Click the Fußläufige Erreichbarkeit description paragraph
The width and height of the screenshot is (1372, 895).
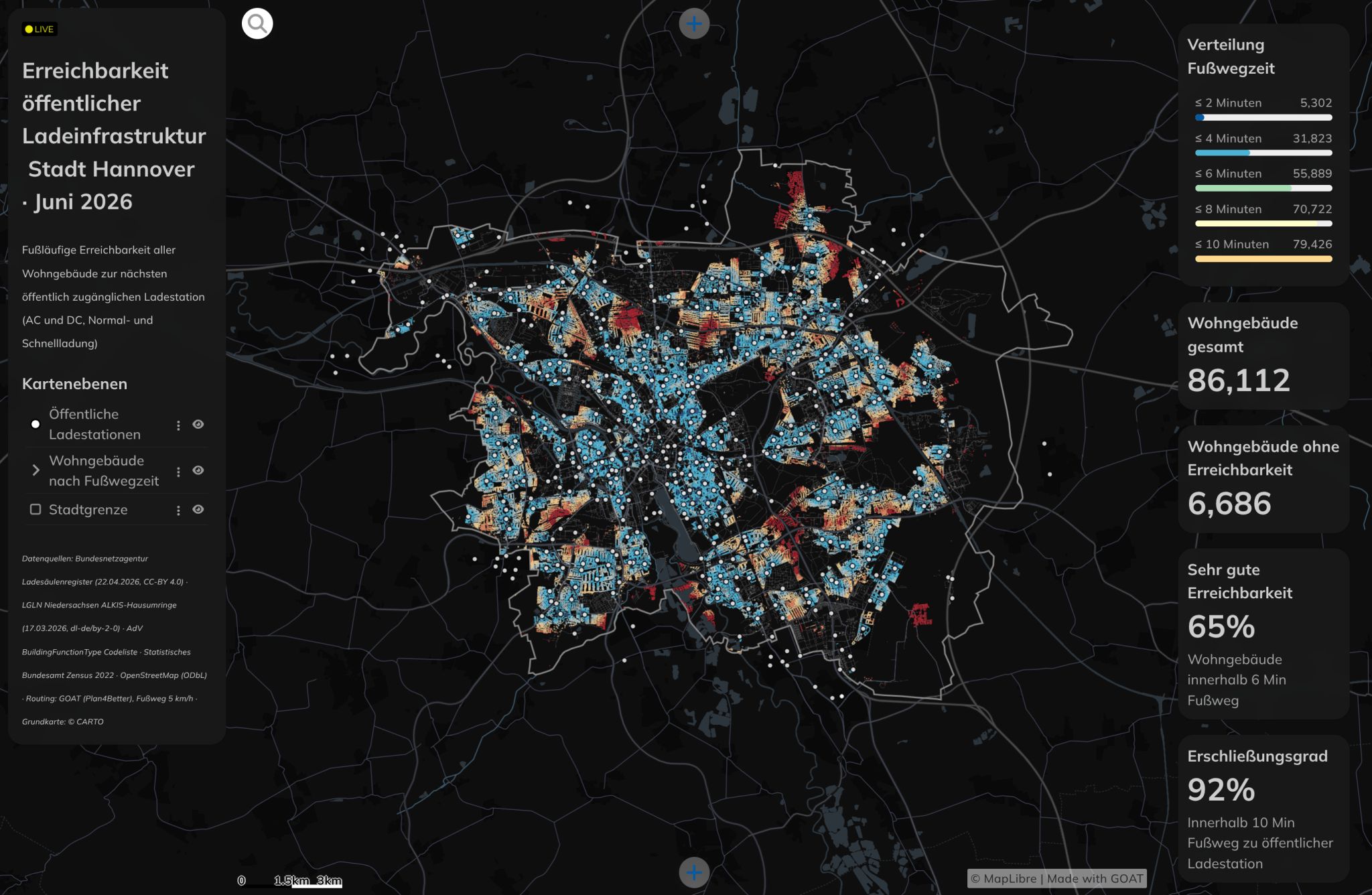click(x=113, y=296)
